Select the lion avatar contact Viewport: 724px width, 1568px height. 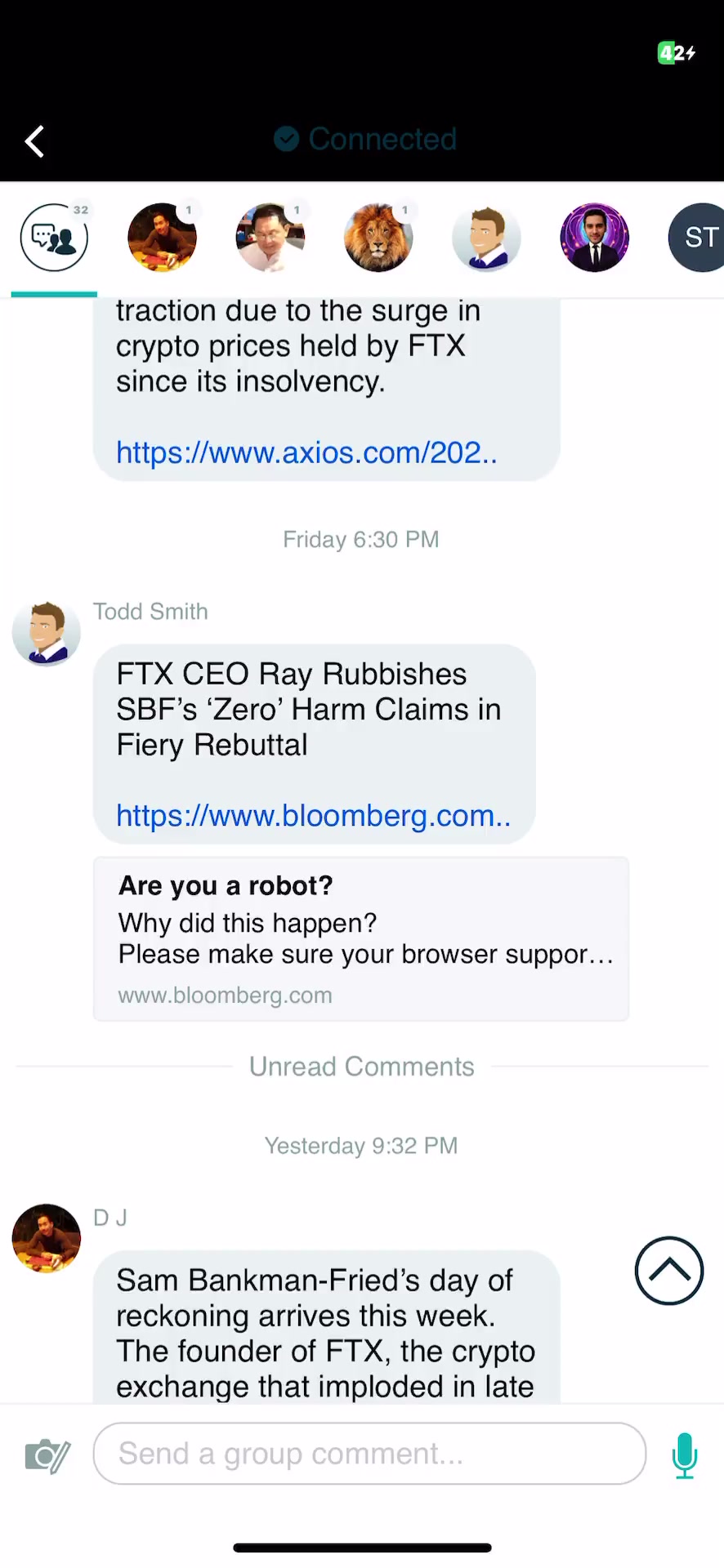point(378,238)
